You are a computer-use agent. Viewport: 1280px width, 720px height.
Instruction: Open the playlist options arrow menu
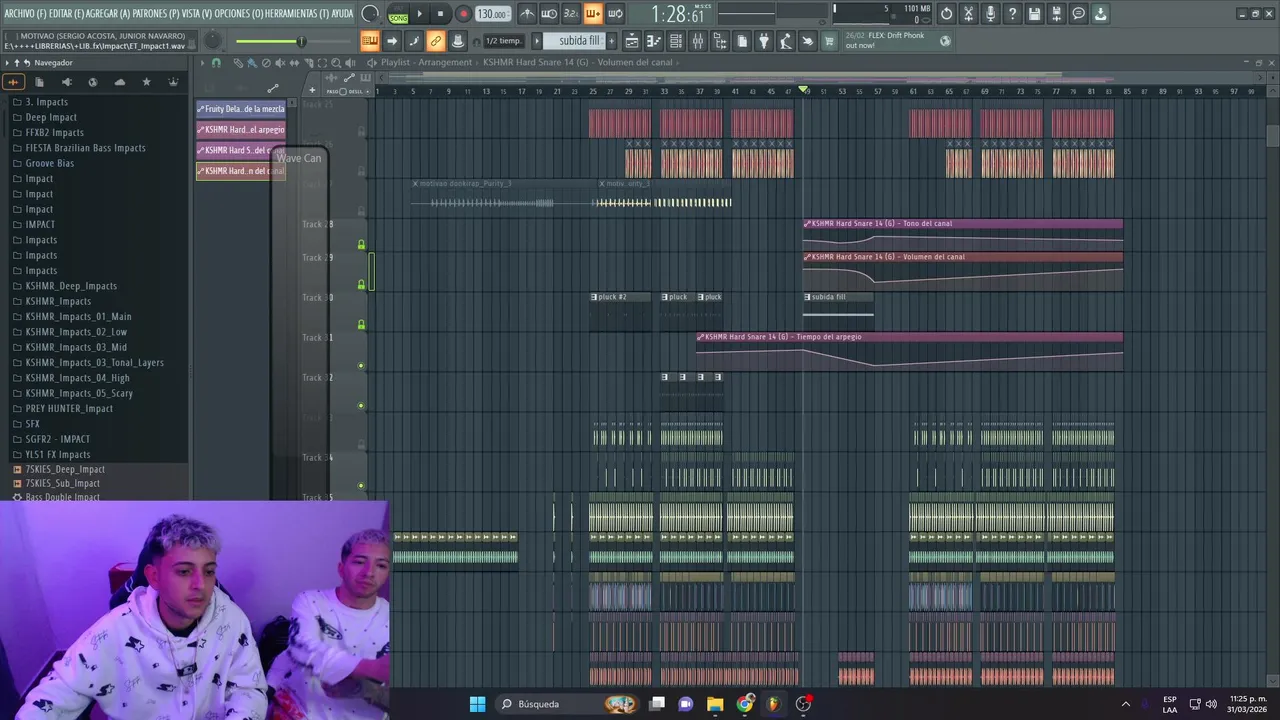[x=202, y=62]
